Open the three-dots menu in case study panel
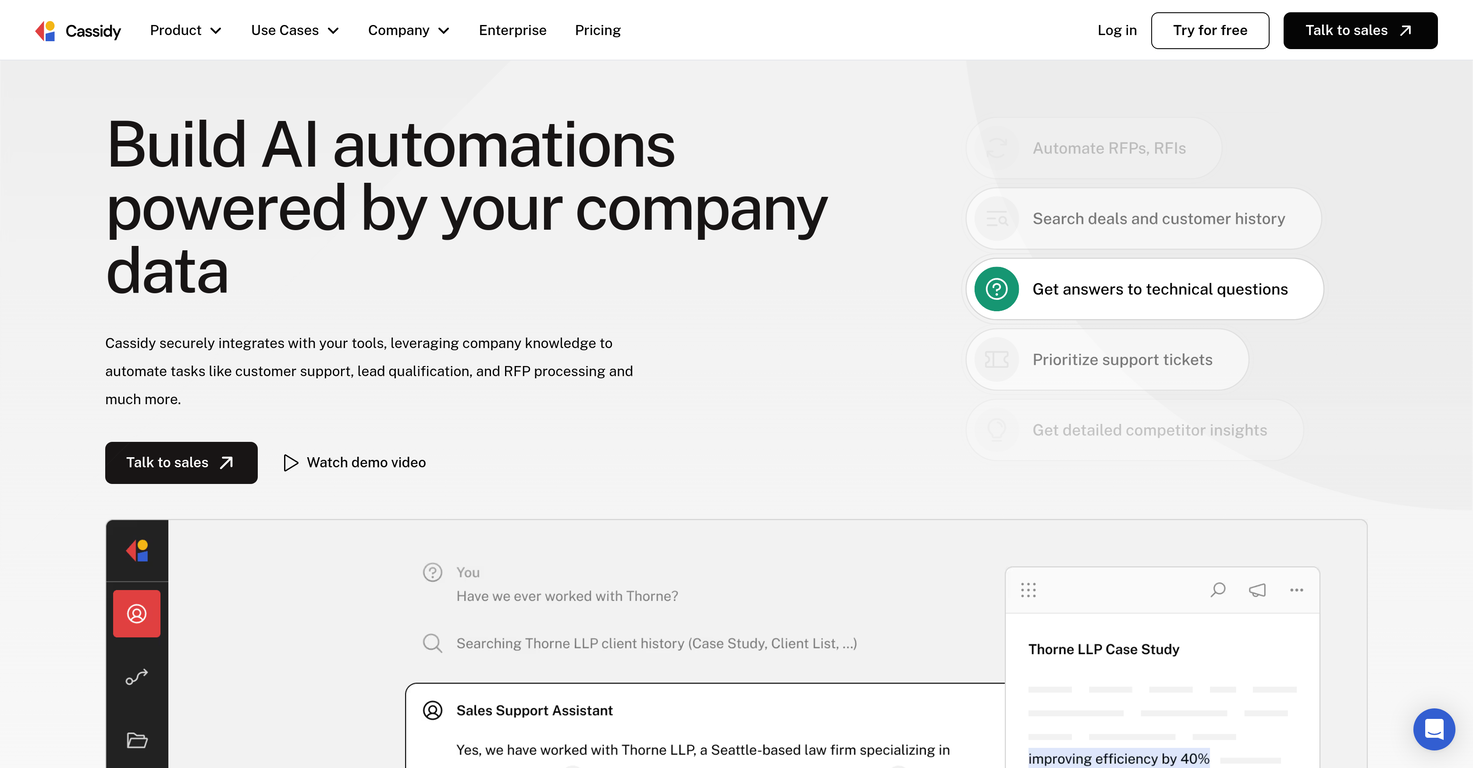 (1296, 590)
